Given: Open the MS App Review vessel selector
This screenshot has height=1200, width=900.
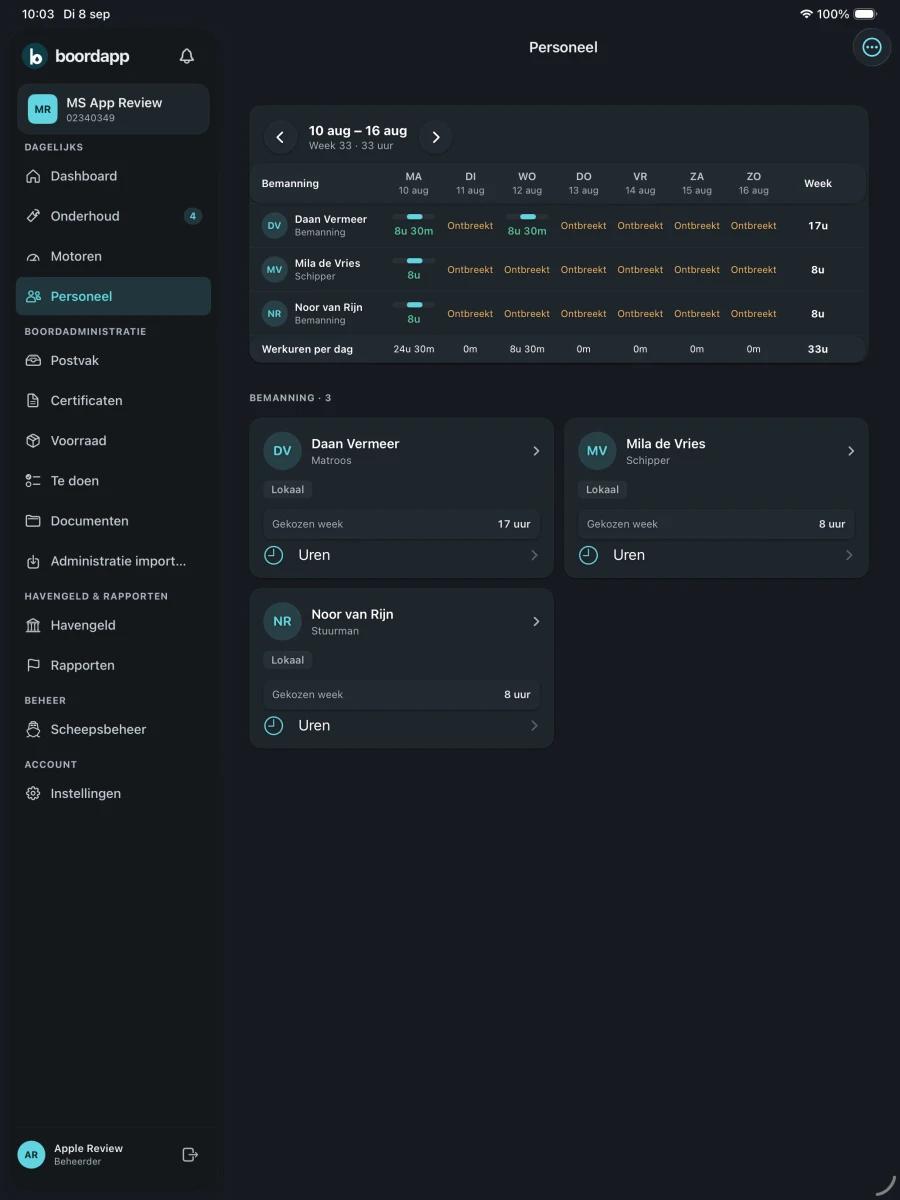Looking at the screenshot, I should (113, 109).
